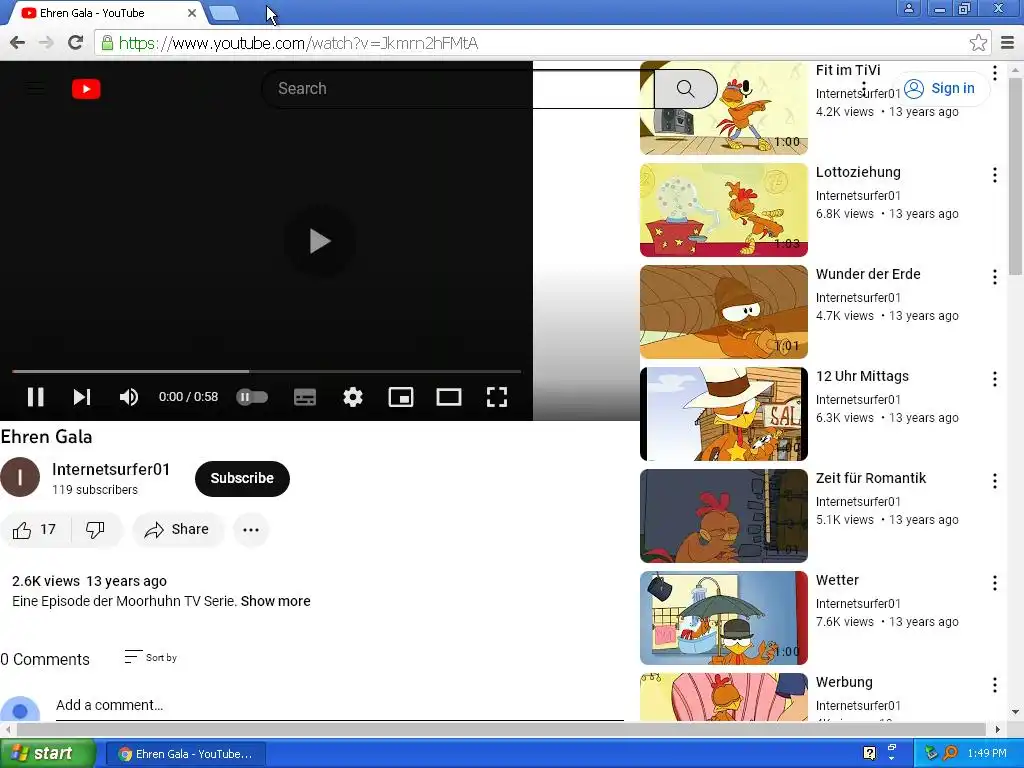The width and height of the screenshot is (1024, 768).
Task: Click the large play button overlay
Action: coord(319,241)
